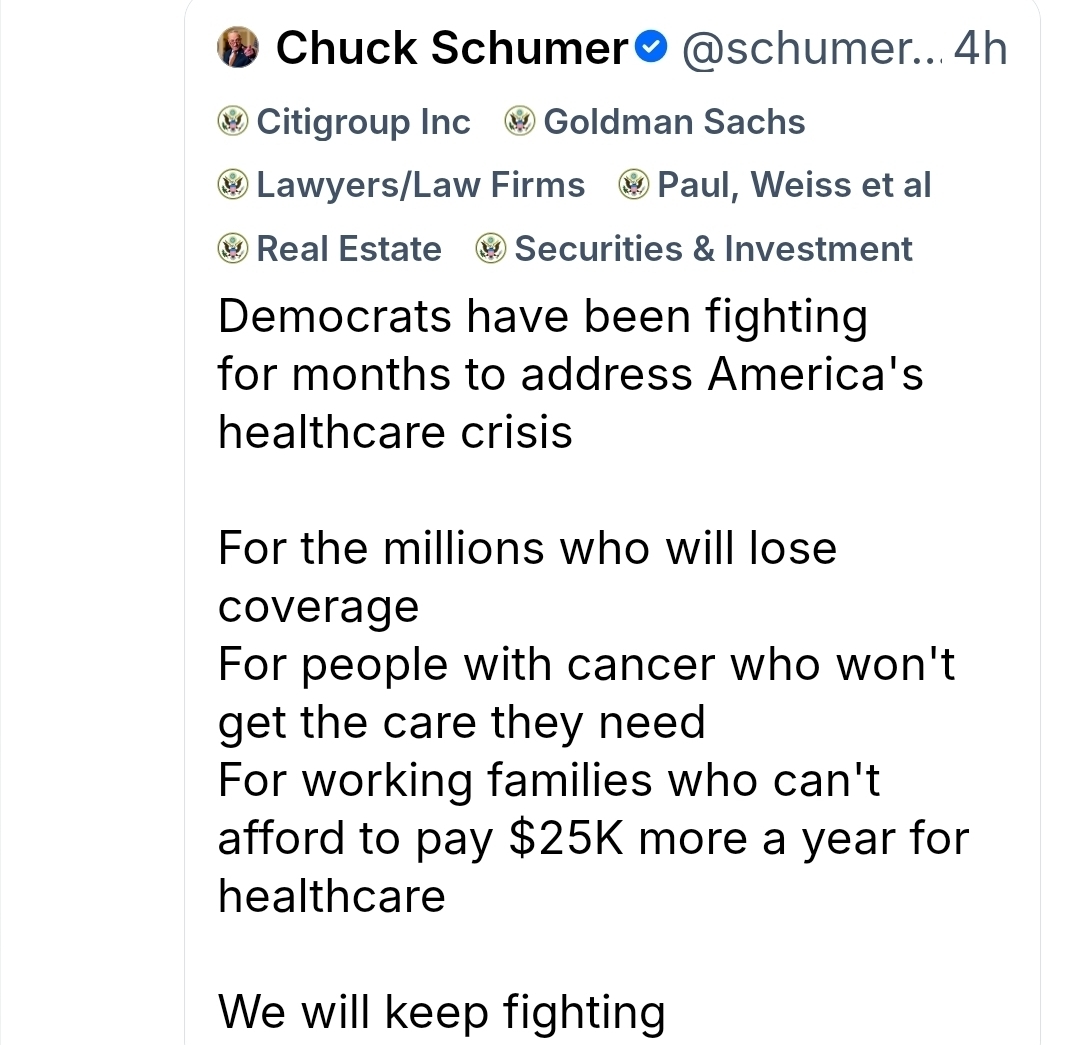The image size is (1080, 1045).
Task: Select the Lawyers/Law Firms tag
Action: pos(420,185)
